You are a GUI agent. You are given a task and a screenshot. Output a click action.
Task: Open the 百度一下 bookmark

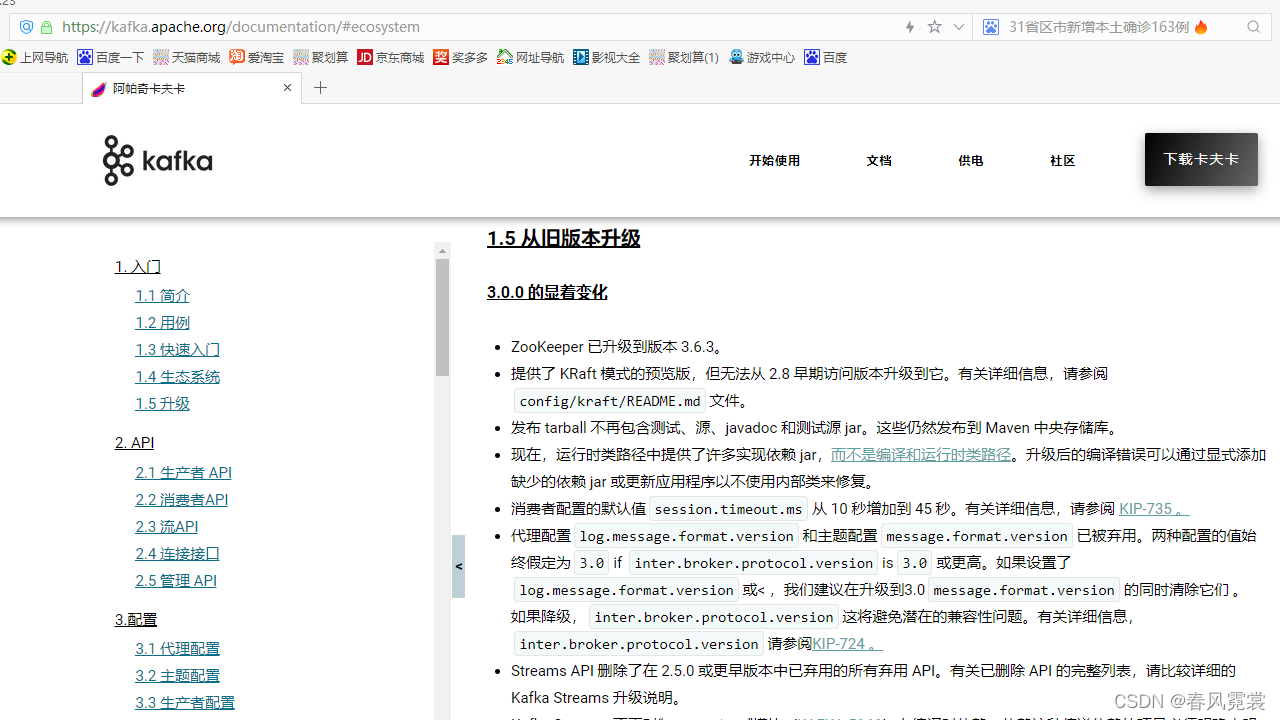click(111, 57)
